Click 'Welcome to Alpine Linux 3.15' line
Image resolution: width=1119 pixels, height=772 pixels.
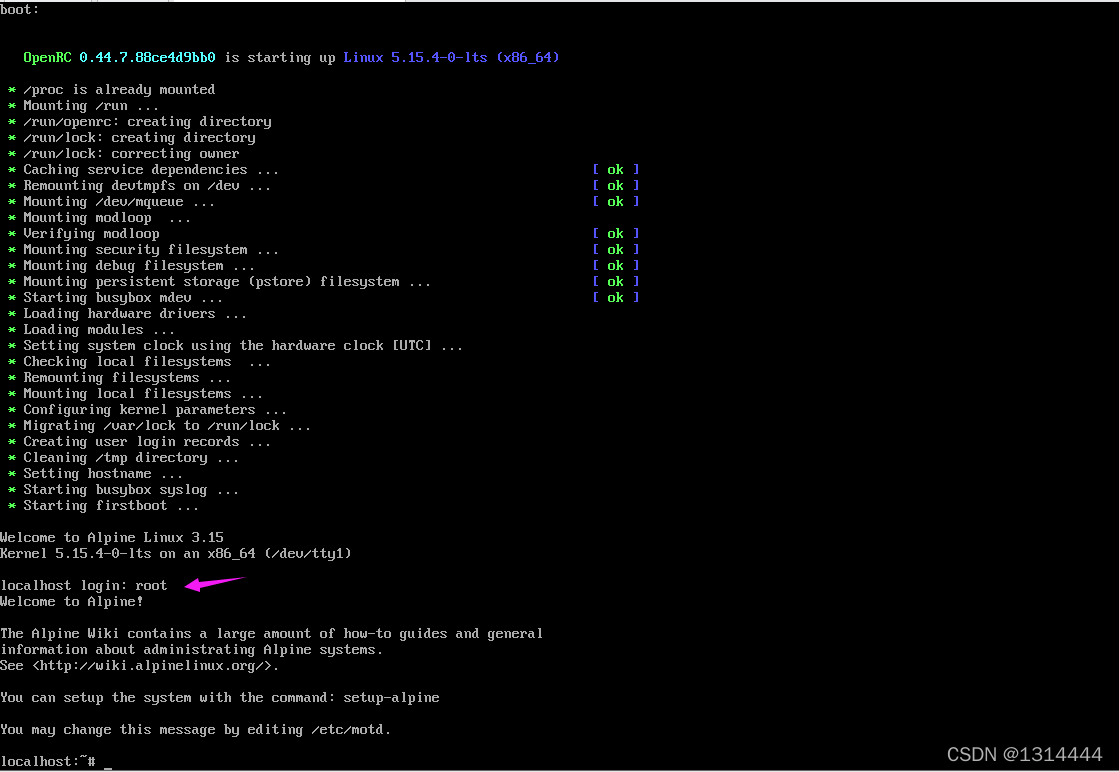[x=112, y=537]
